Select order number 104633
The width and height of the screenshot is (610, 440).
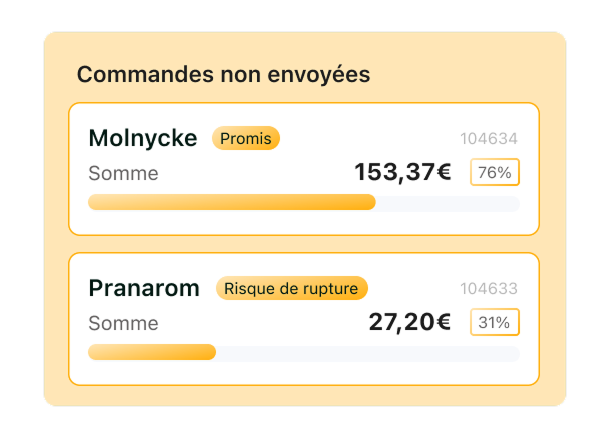point(489,289)
